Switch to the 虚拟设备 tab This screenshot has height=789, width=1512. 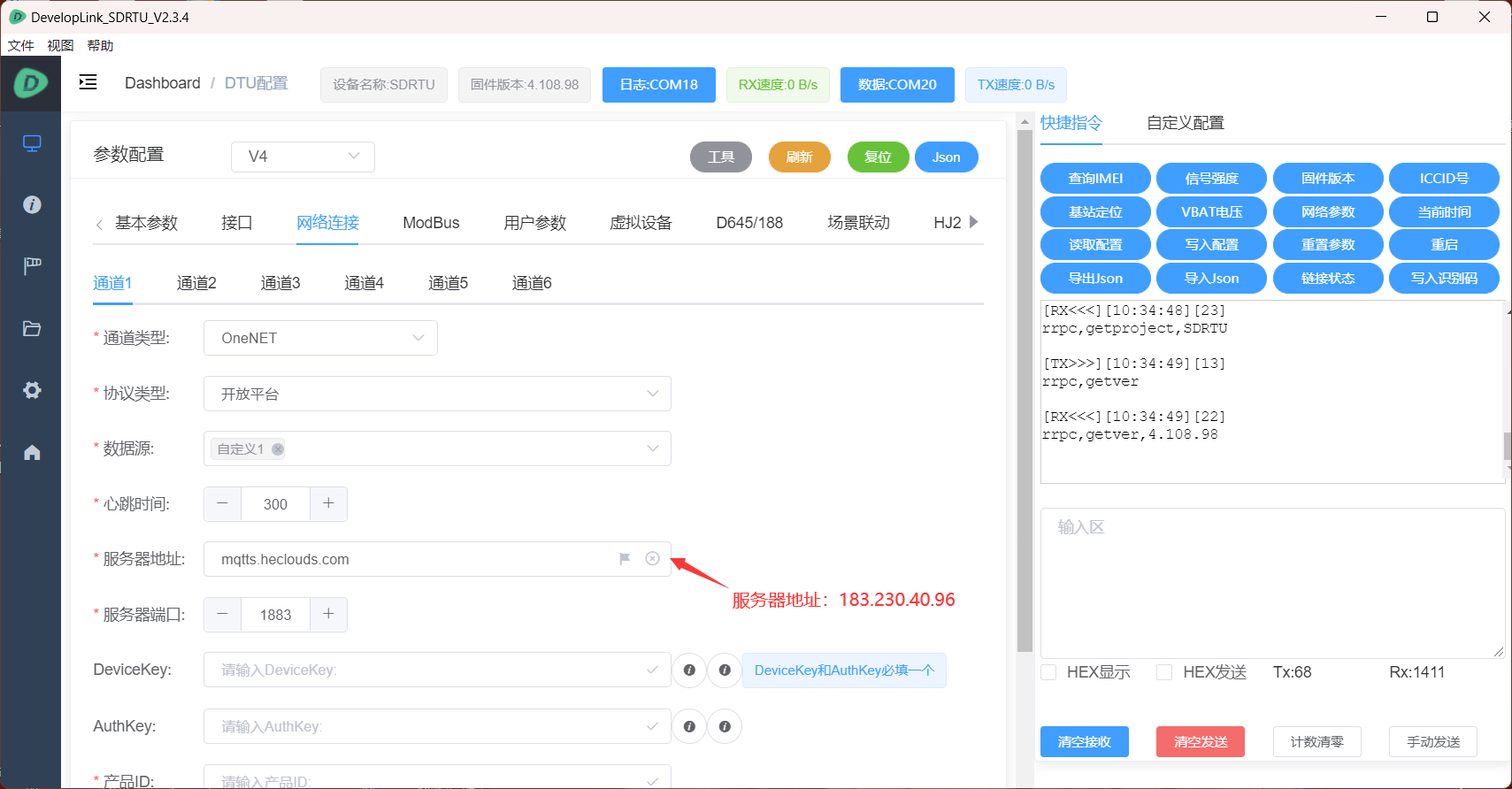641,223
